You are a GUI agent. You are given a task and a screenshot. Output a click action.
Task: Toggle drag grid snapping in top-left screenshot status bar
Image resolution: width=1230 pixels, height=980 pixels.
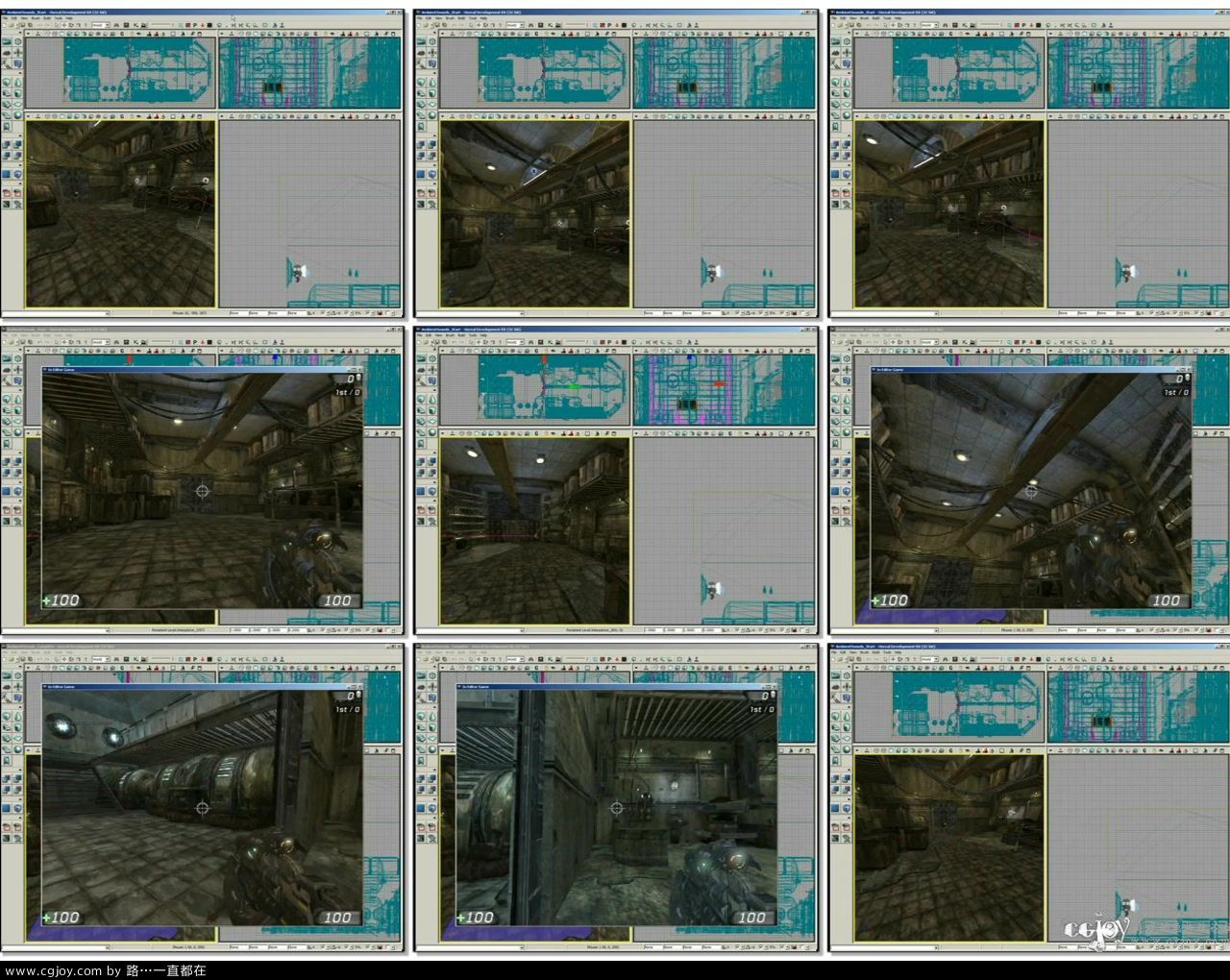[x=322, y=313]
